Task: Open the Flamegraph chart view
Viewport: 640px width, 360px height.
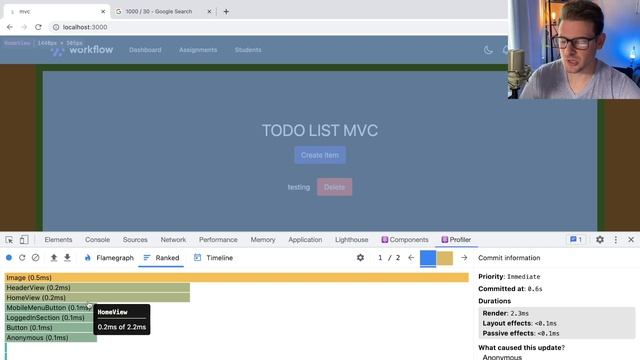Action: pyautogui.click(x=109, y=258)
